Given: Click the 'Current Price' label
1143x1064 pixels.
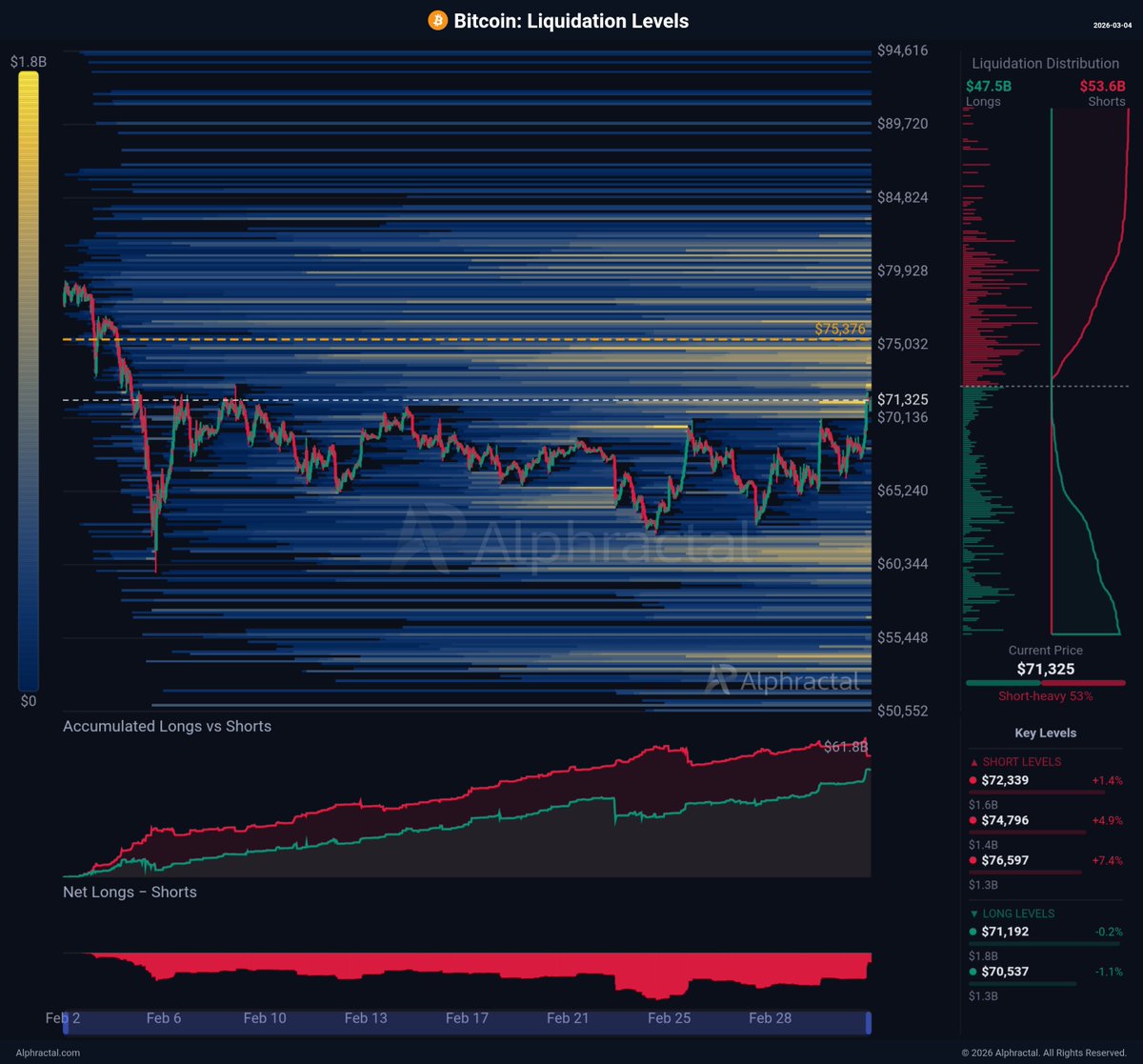Looking at the screenshot, I should [1045, 651].
